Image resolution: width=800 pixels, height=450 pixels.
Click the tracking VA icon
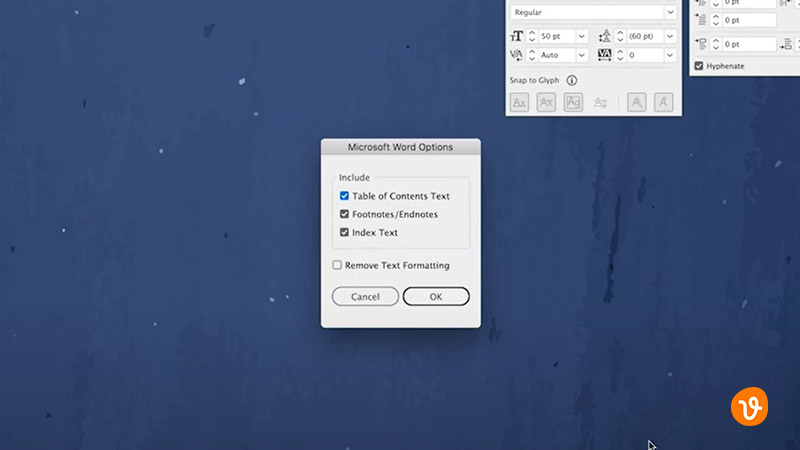point(605,55)
